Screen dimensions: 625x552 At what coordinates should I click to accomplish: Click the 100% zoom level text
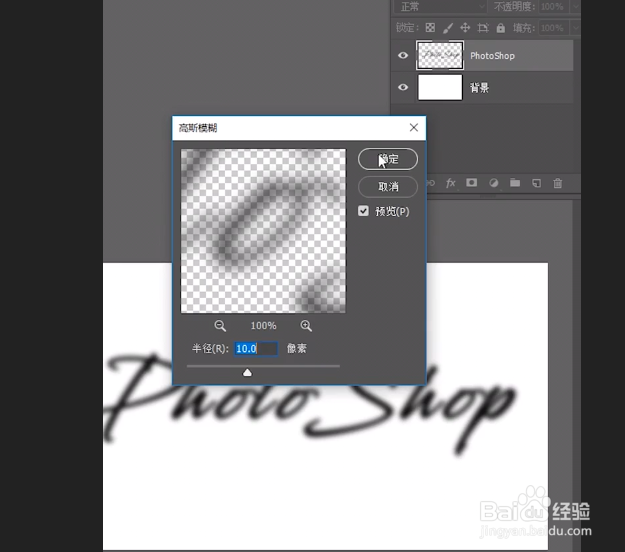[x=263, y=326]
